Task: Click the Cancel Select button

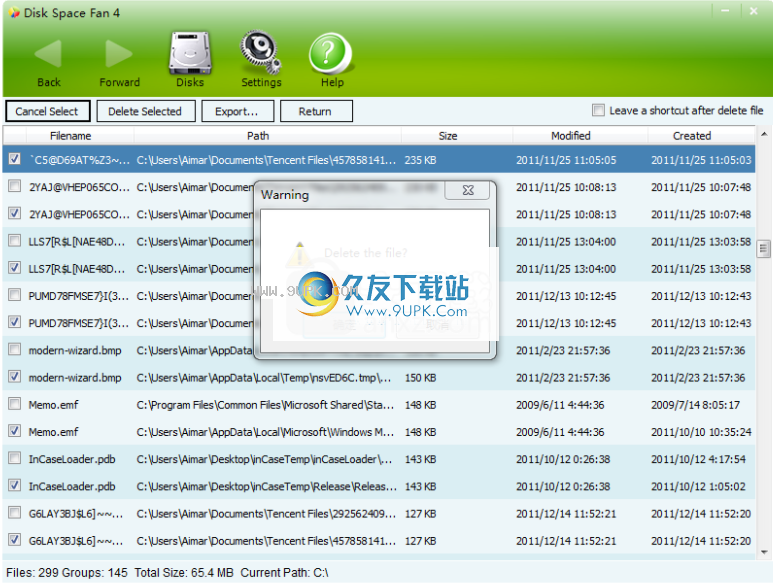Action: (x=47, y=111)
